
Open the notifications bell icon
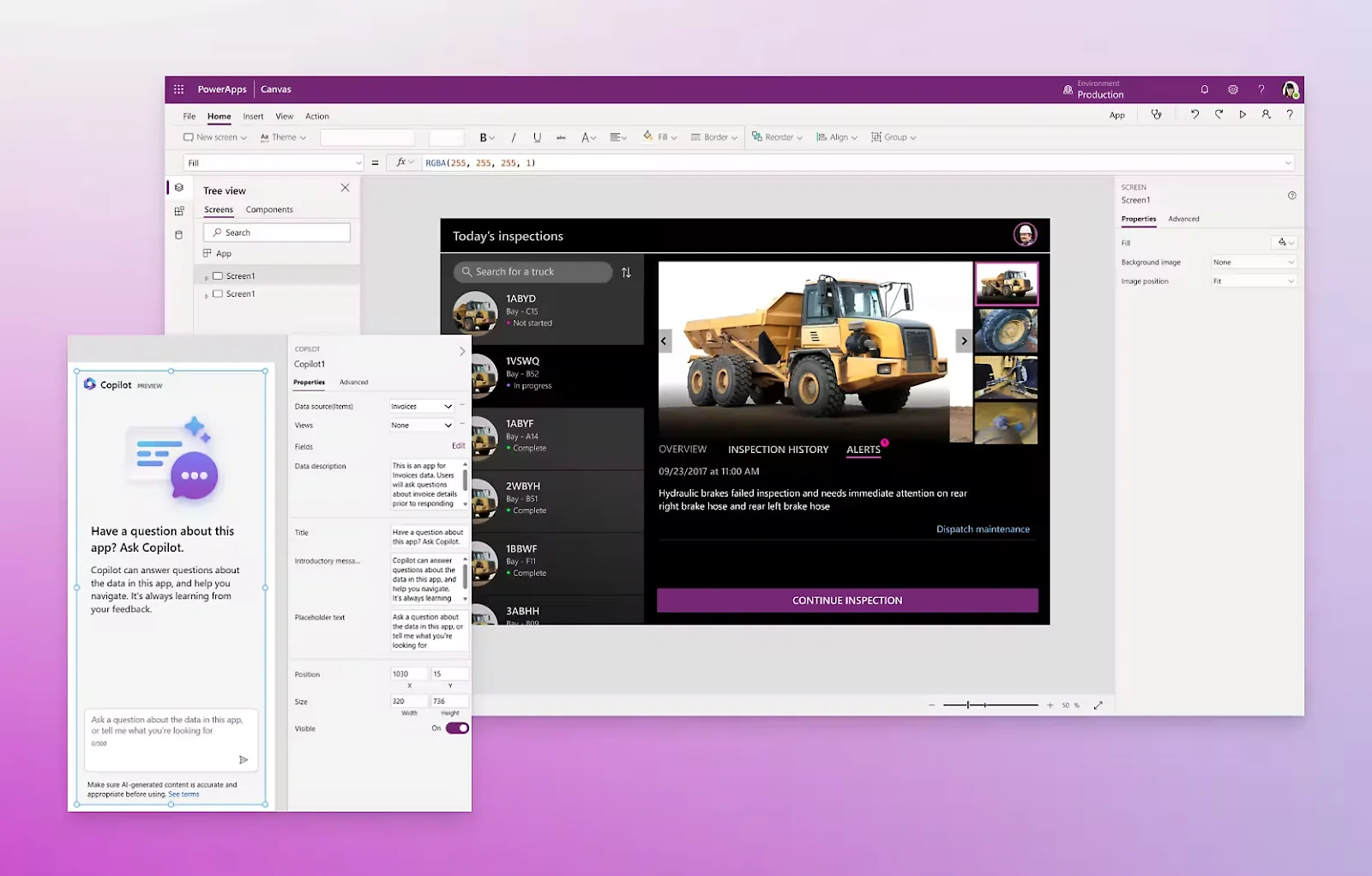1204,89
